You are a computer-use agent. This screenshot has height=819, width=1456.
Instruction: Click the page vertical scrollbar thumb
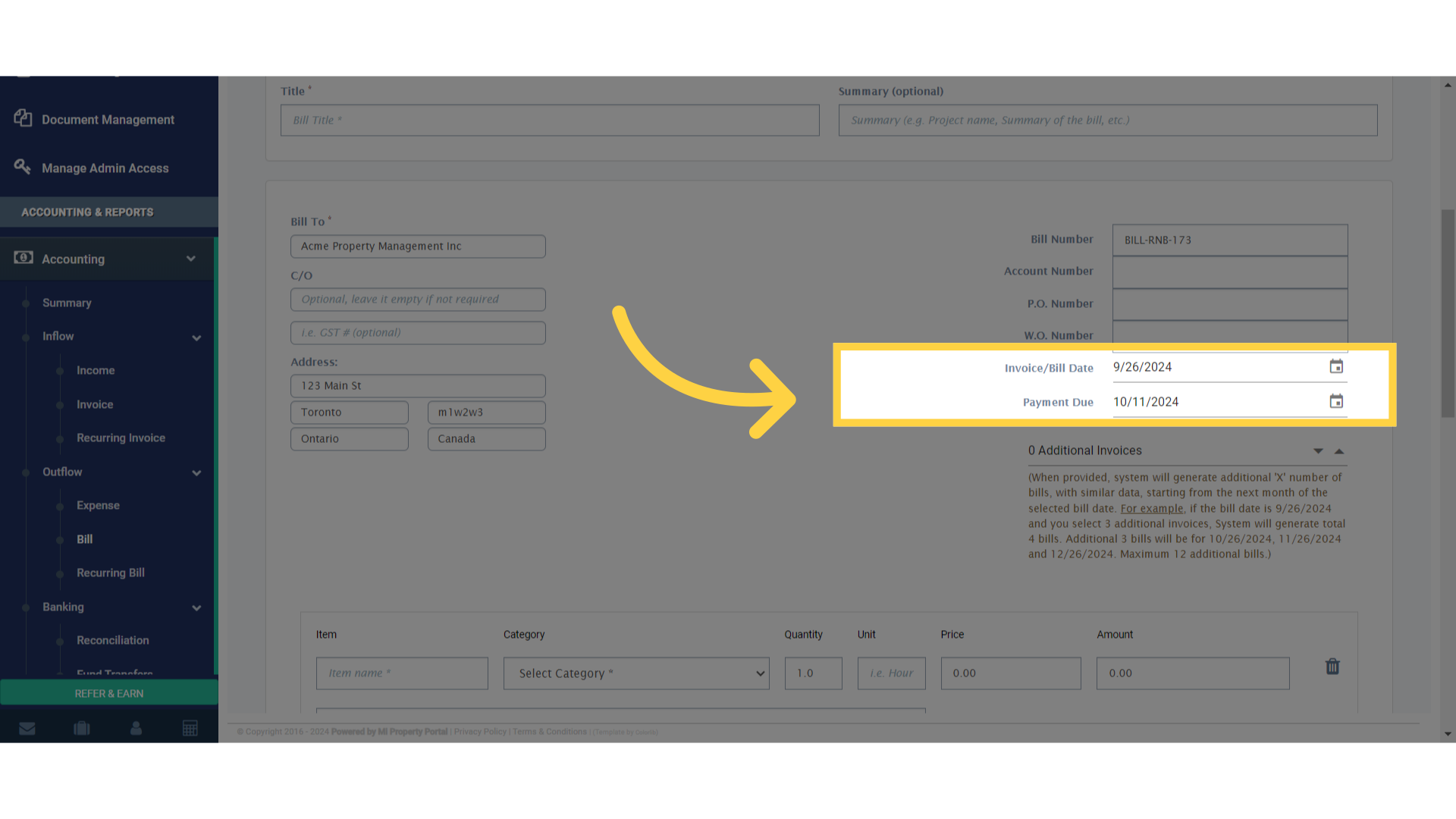1448,313
